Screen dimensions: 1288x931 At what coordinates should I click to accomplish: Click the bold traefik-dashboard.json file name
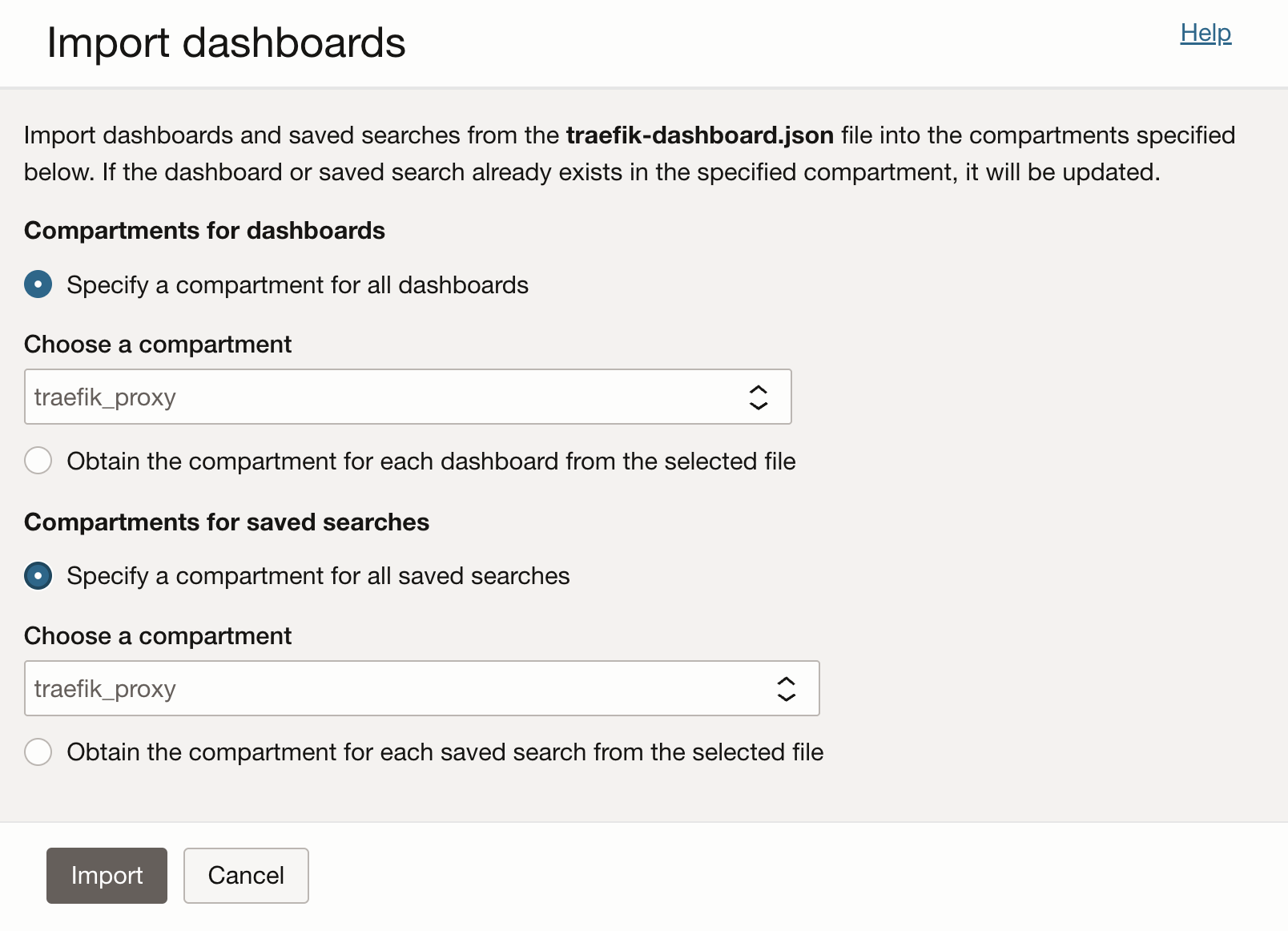pos(699,135)
